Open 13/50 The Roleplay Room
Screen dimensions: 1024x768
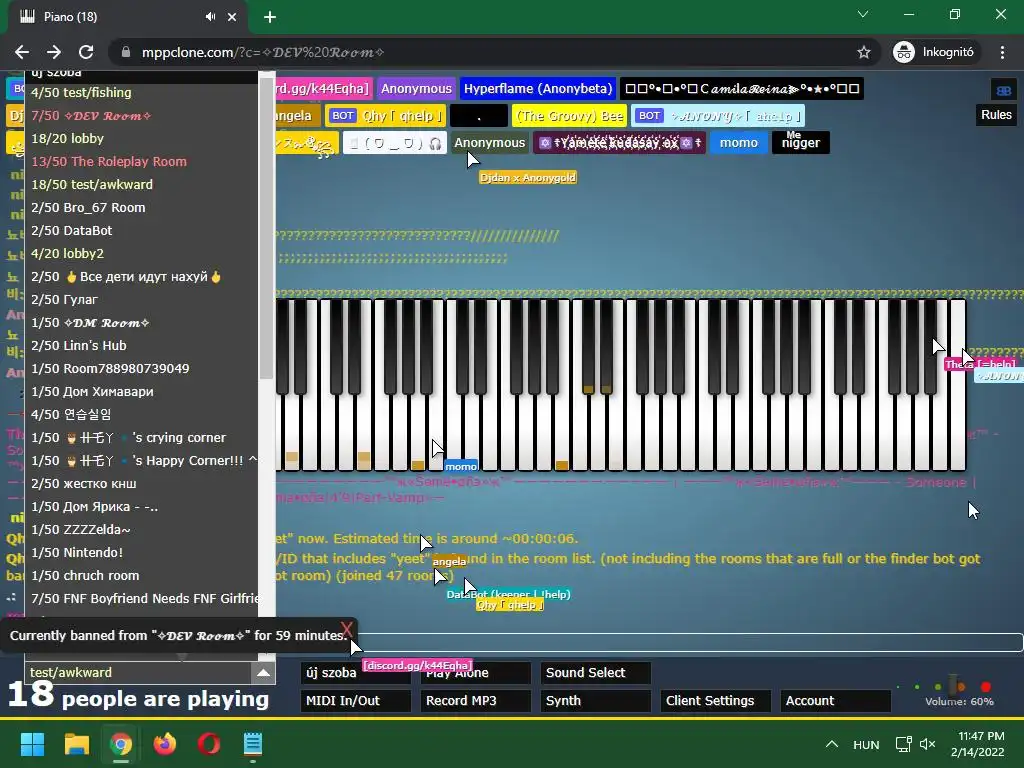pos(142,161)
